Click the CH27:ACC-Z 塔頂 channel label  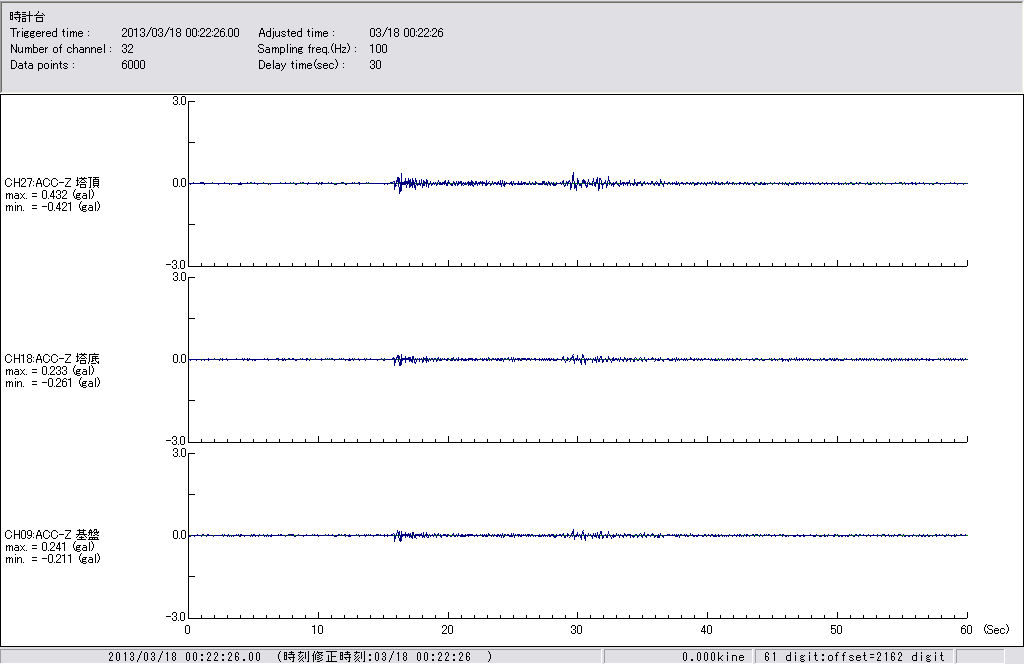coord(52,183)
